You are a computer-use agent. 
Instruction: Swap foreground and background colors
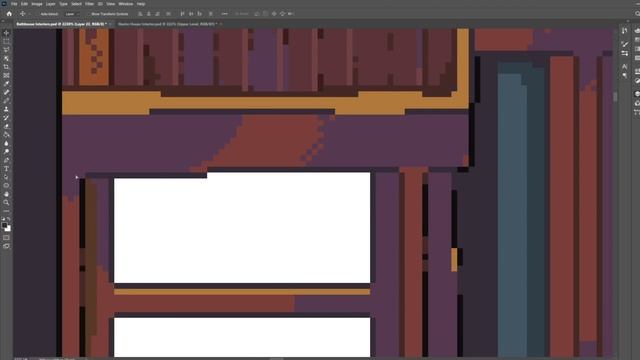(x=9, y=220)
